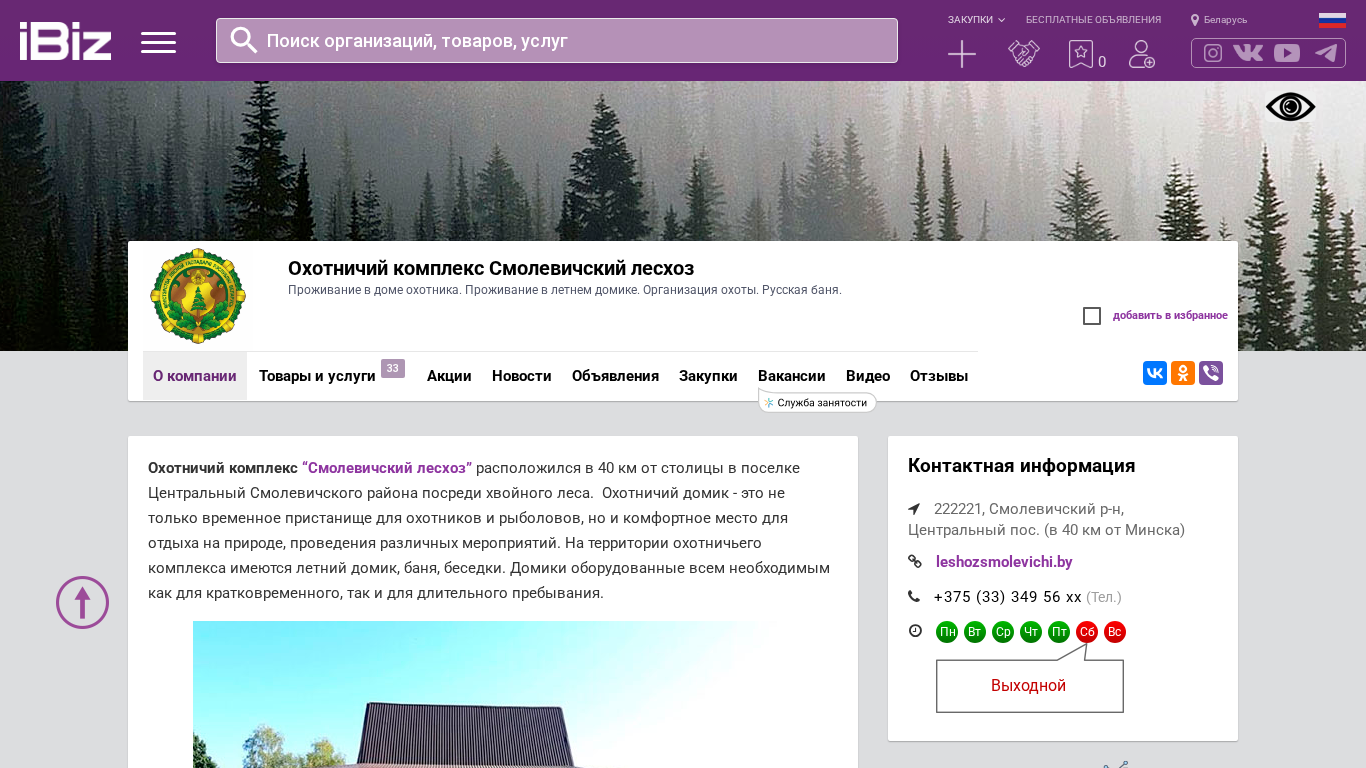Click the favorites counter 0

1102,62
